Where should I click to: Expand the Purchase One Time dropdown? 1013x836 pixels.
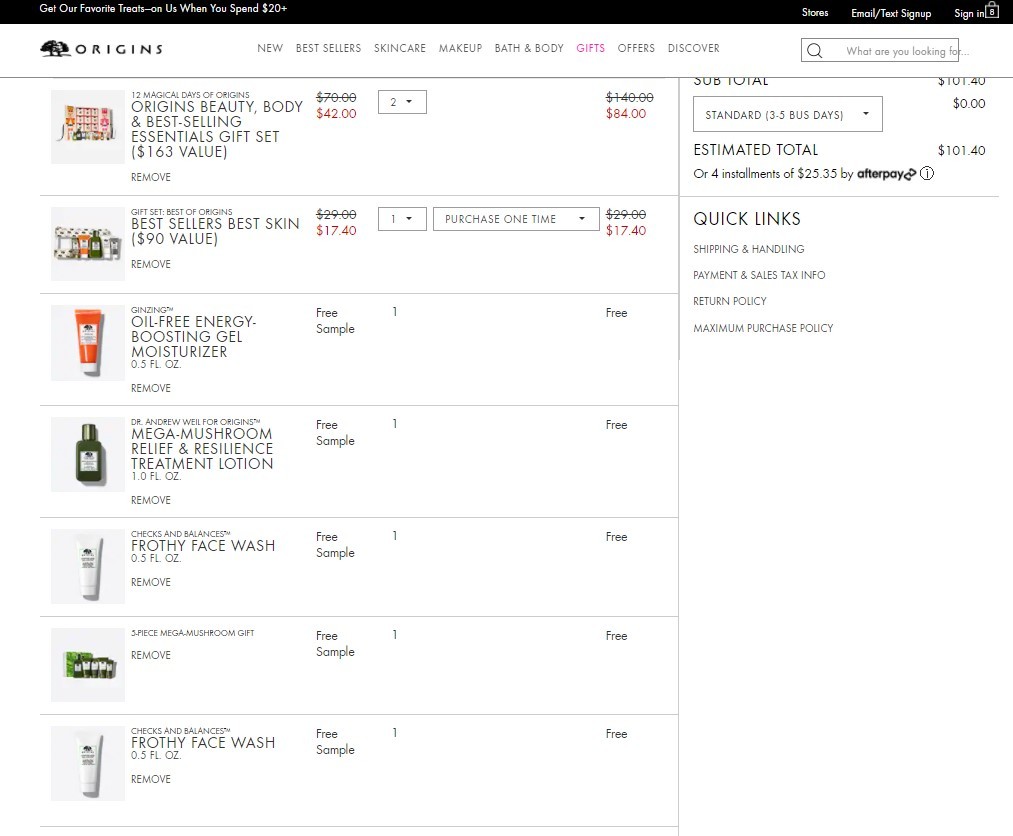pos(516,219)
